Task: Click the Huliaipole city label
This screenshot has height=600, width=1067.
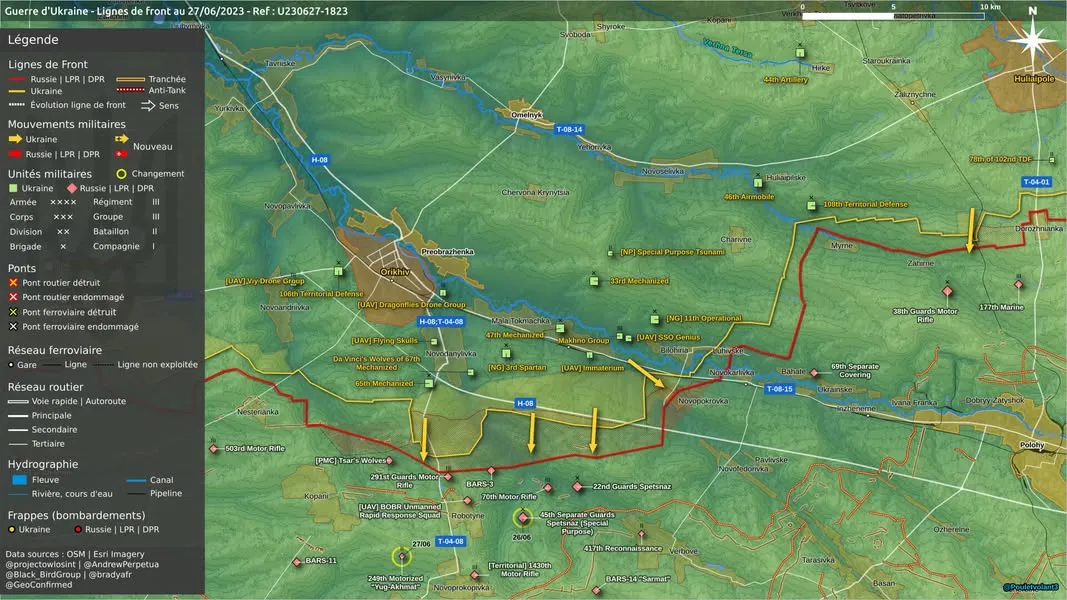Action: (1034, 79)
